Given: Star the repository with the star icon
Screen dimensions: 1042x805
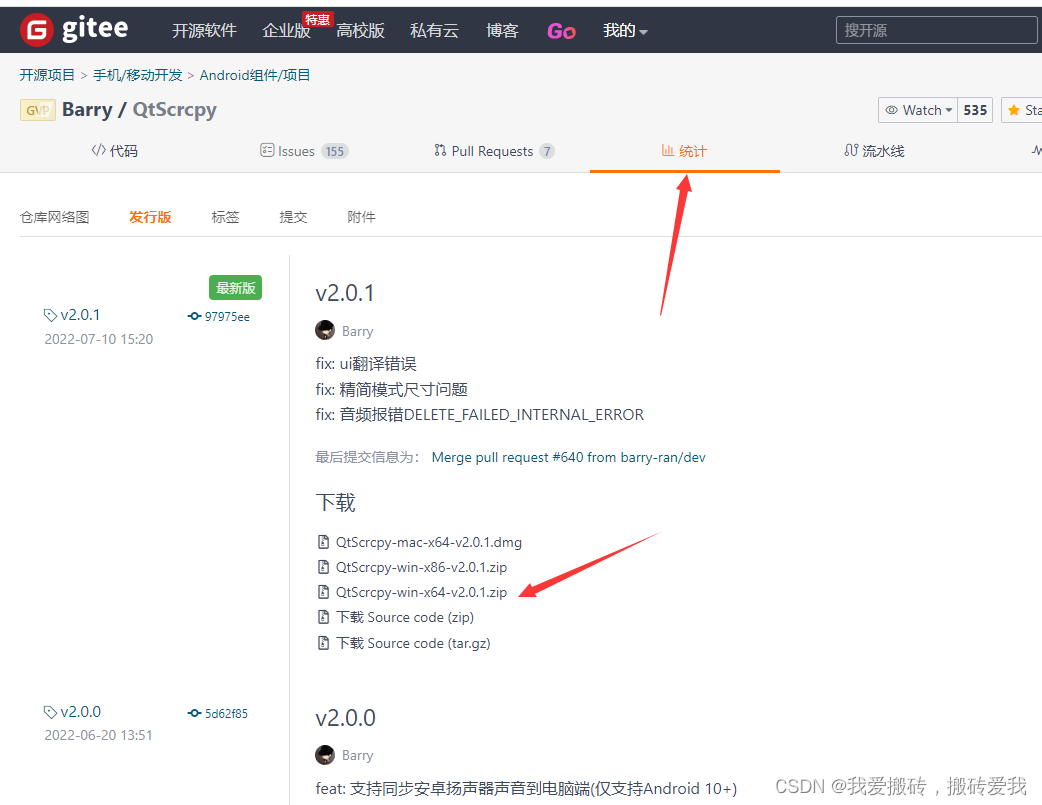Looking at the screenshot, I should click(x=1013, y=110).
